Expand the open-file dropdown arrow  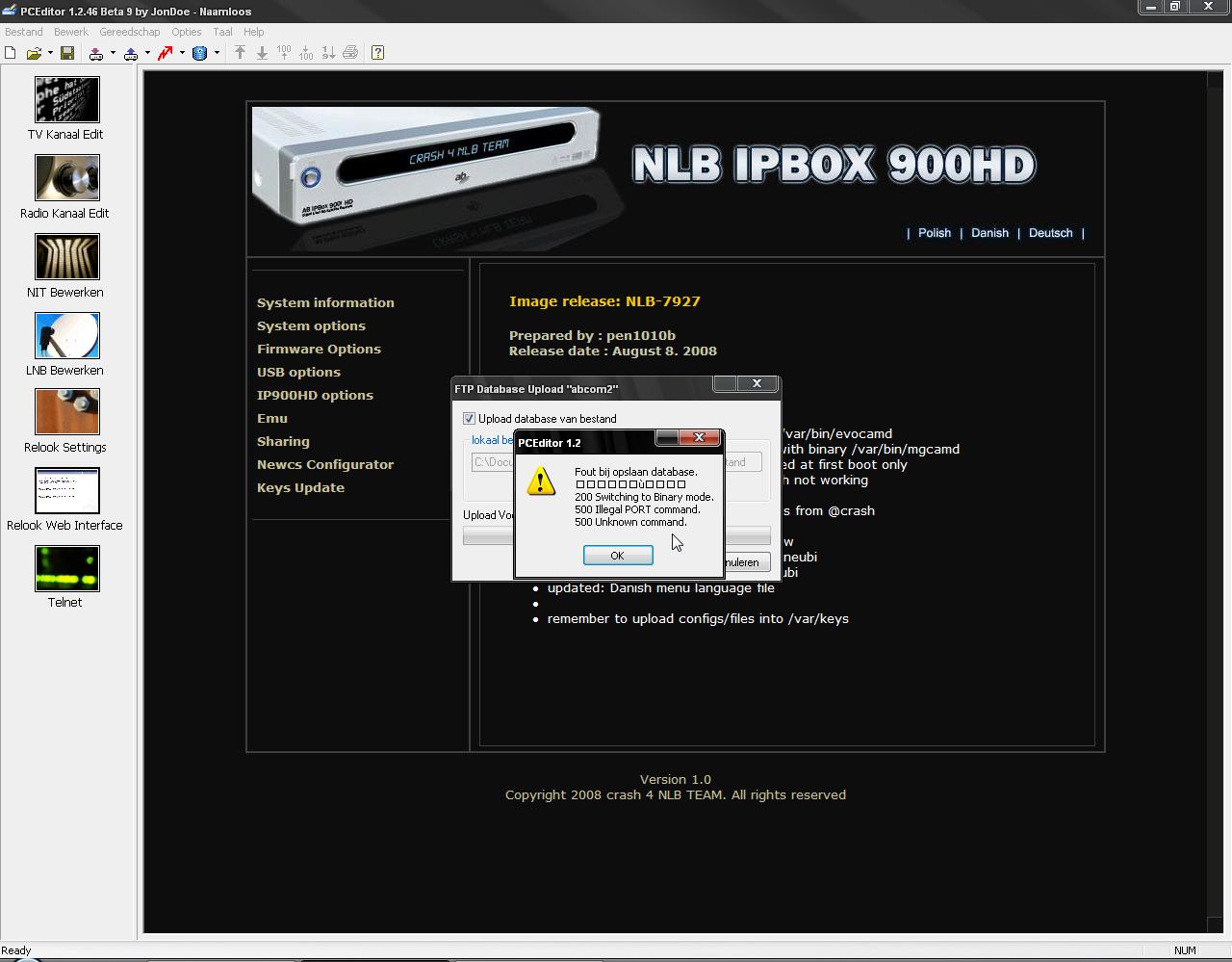[50, 53]
